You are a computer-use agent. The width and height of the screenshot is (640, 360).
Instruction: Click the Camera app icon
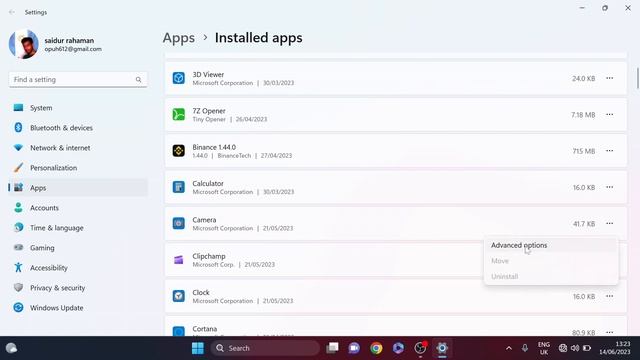pyautogui.click(x=178, y=223)
